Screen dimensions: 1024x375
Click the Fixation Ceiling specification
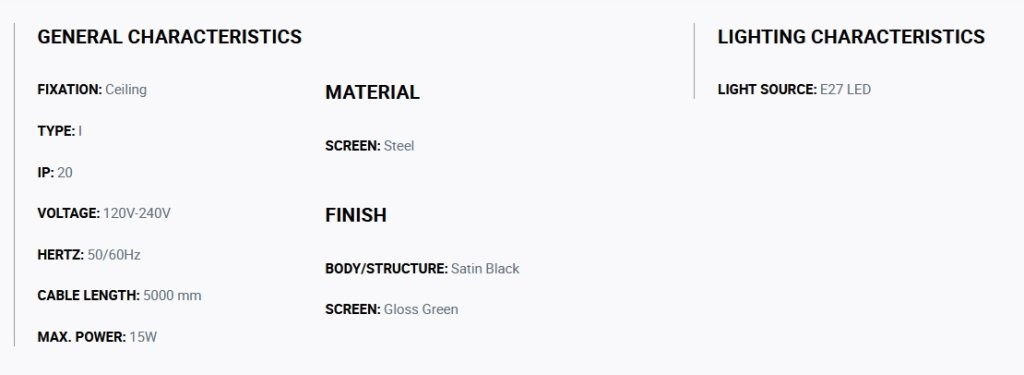click(92, 90)
